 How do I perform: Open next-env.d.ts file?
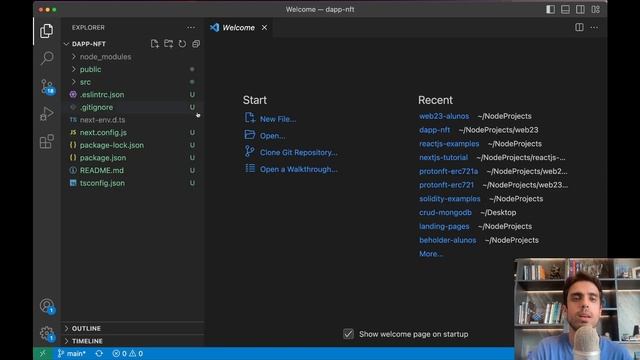tap(102, 120)
